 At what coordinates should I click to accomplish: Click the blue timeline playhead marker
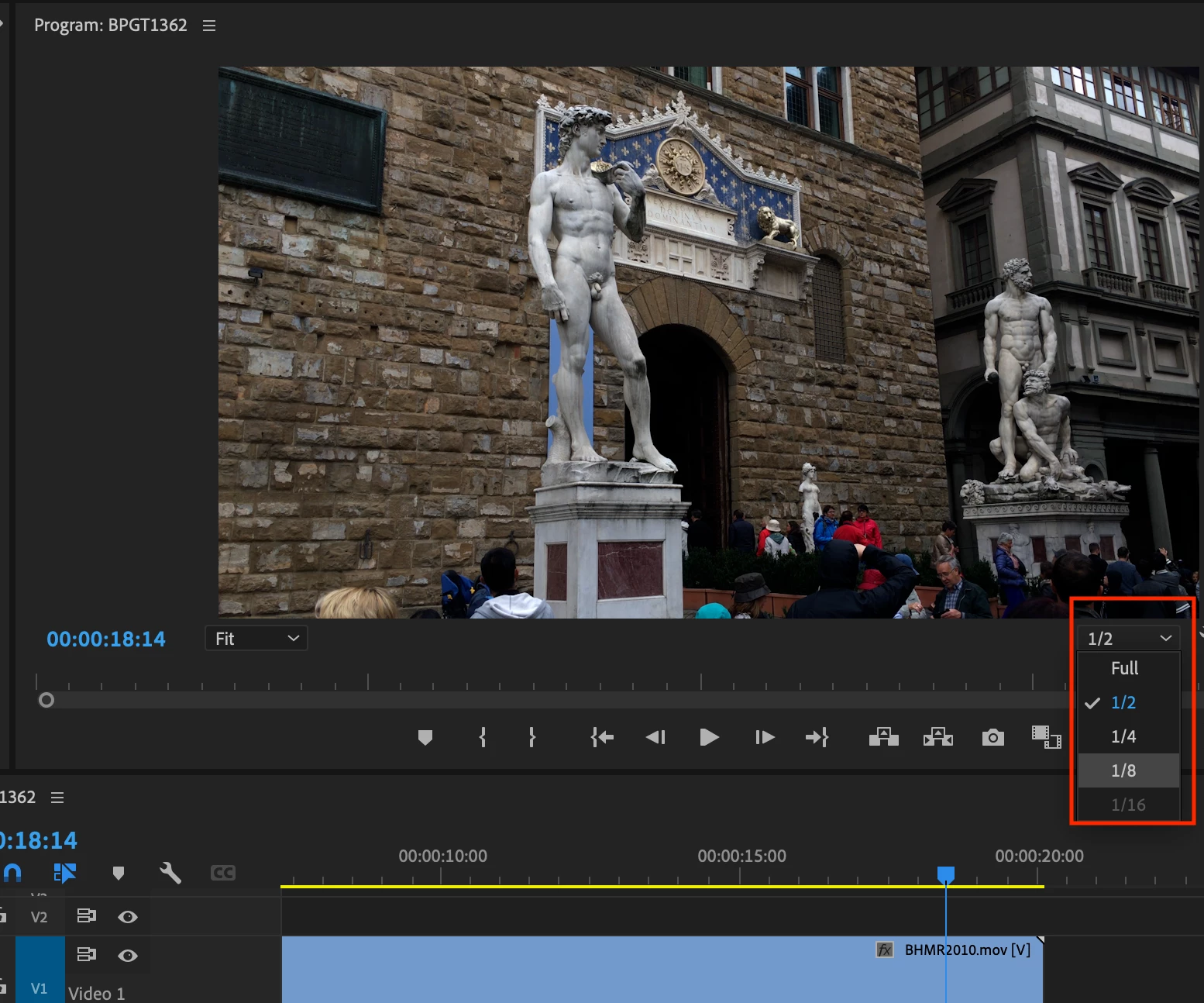click(946, 874)
